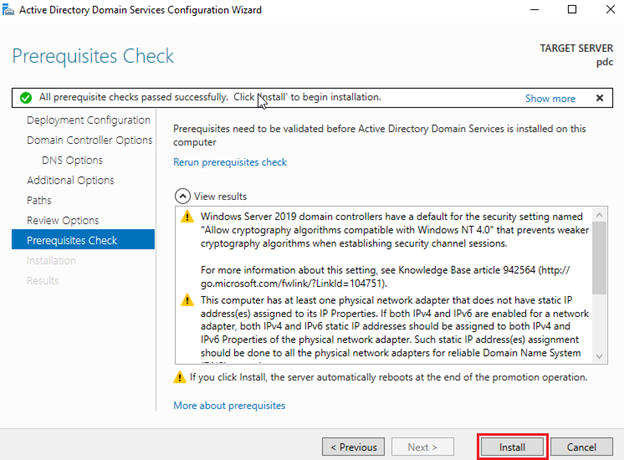
Task: Click Rerun prerequisites check link
Action: [x=230, y=162]
